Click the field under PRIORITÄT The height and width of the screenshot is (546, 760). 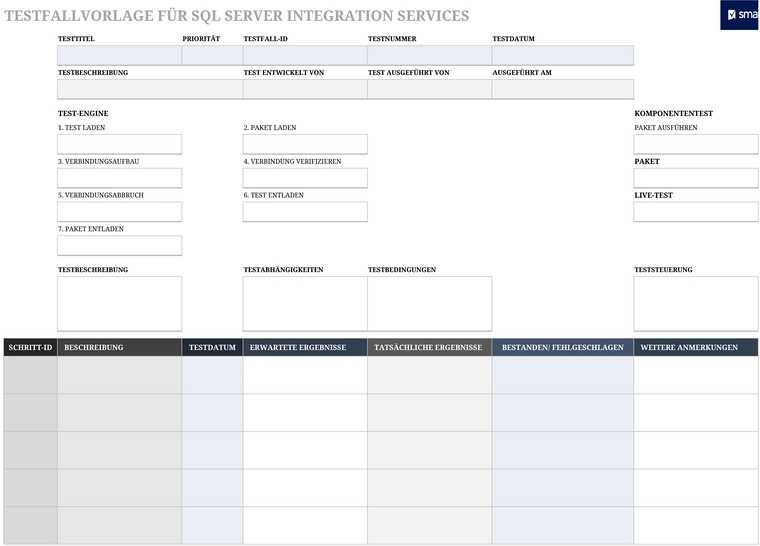tap(212, 55)
